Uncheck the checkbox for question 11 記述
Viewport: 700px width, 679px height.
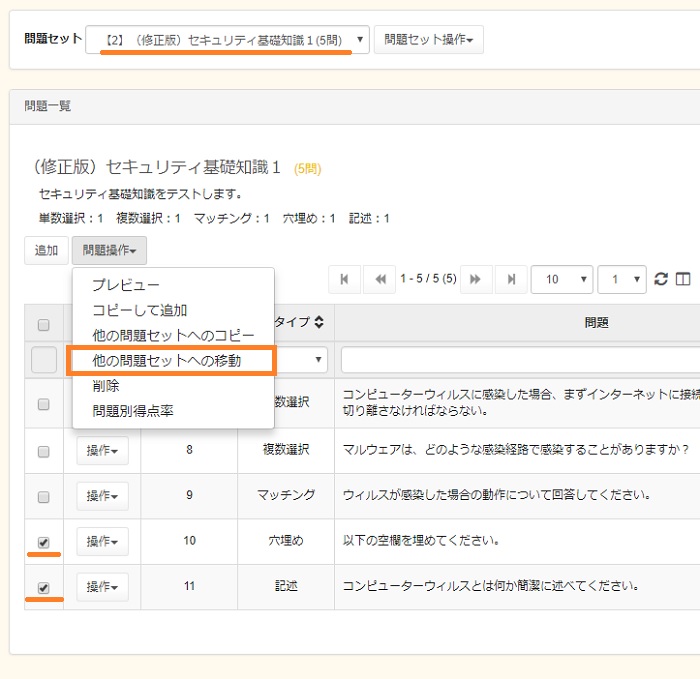click(x=43, y=588)
